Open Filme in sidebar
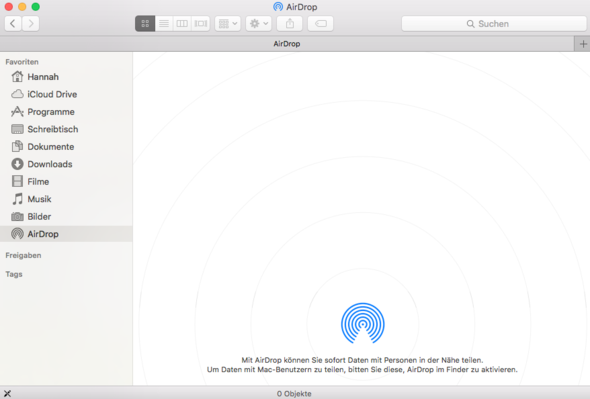 [x=66, y=181]
